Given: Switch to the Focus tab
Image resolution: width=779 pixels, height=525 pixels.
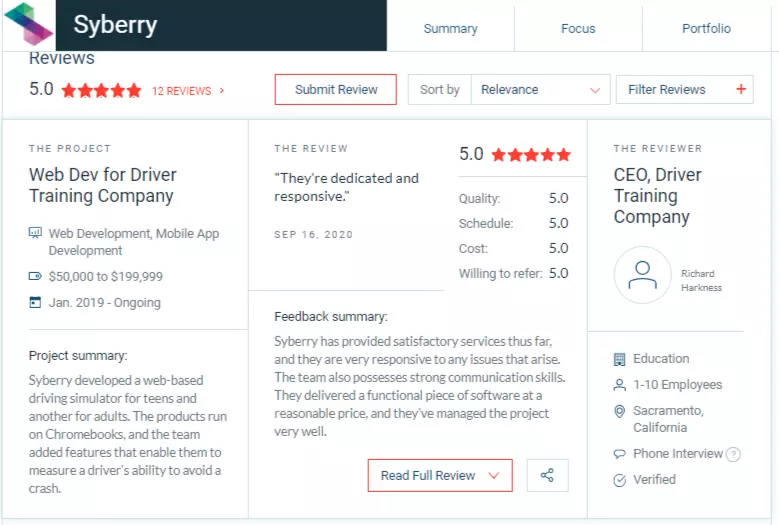Looking at the screenshot, I should (x=578, y=28).
